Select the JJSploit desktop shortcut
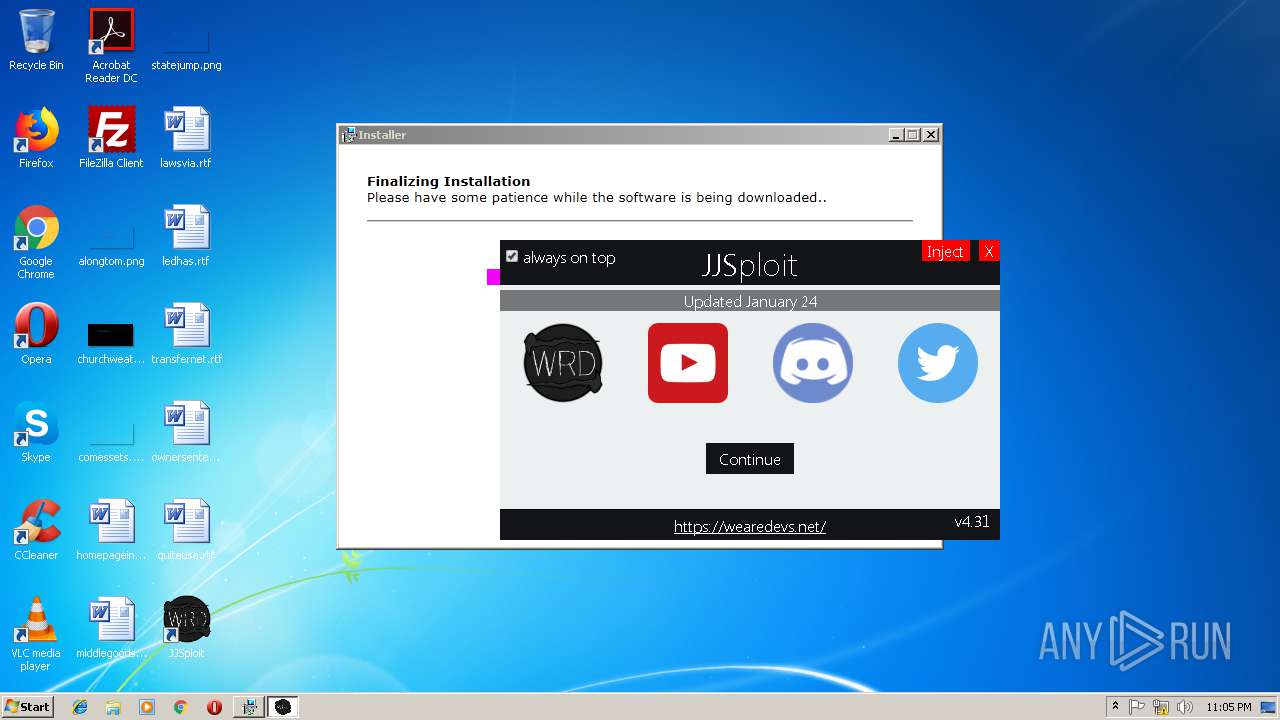 click(x=186, y=628)
